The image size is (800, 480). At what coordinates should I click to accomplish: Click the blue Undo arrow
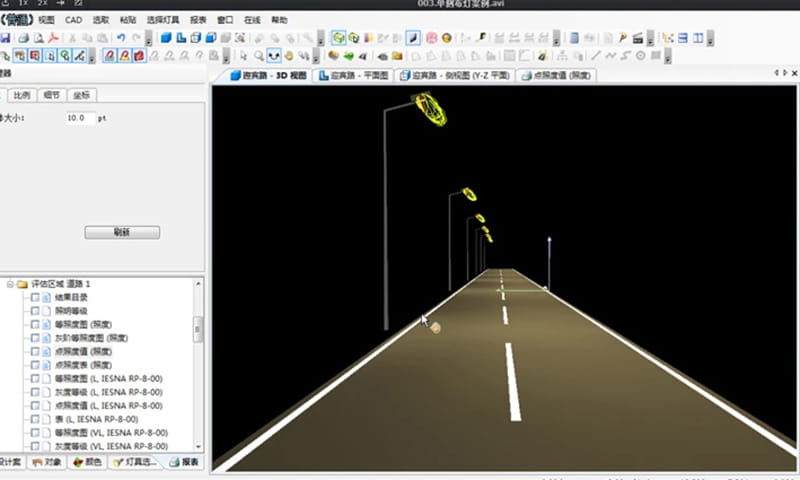(x=121, y=38)
